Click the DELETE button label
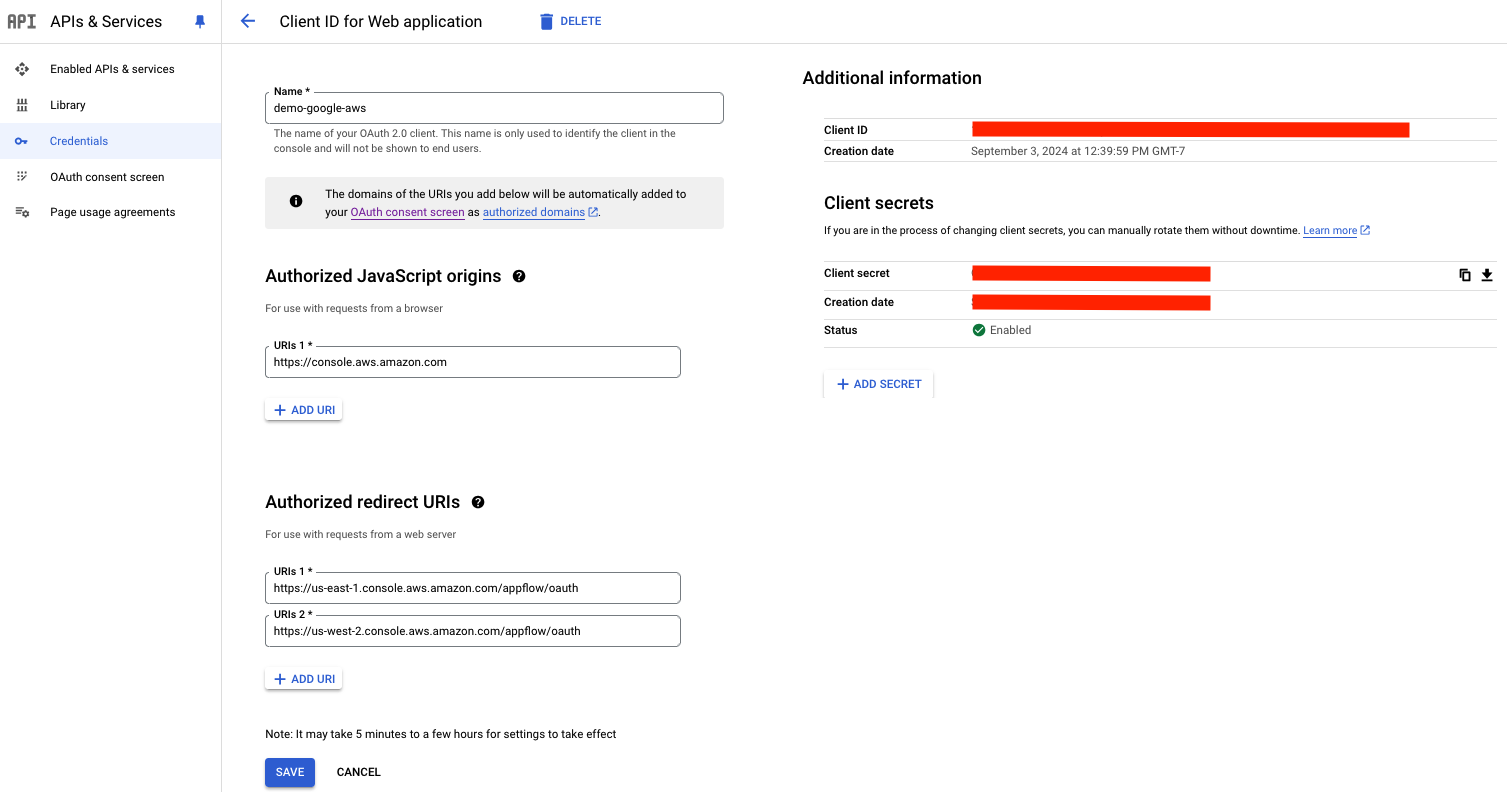The width and height of the screenshot is (1507, 792). pos(581,21)
